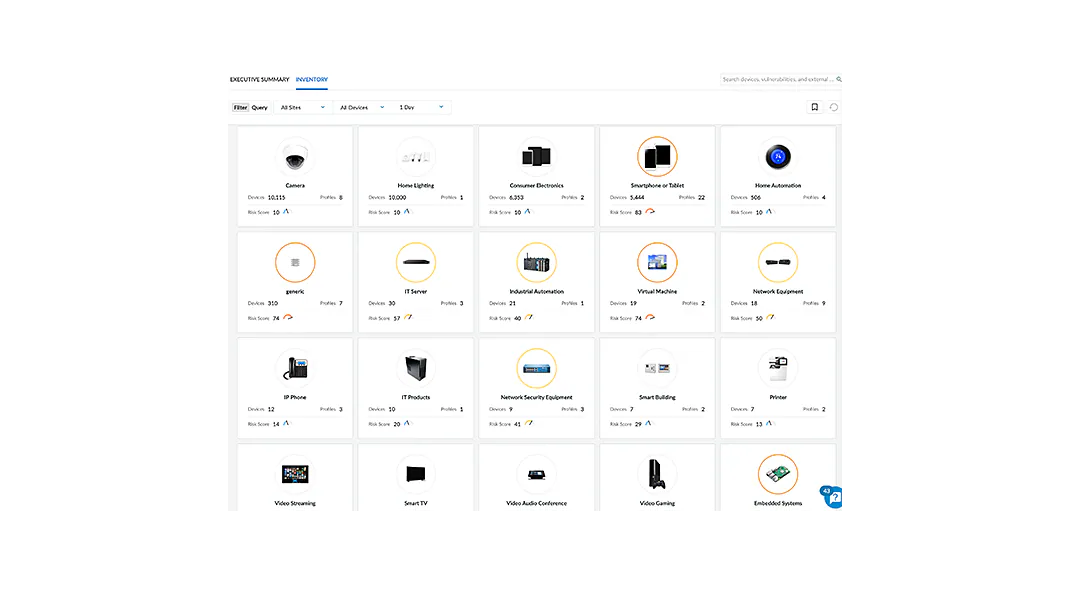This screenshot has width=1067, height=593.
Task: Expand the All Sites dropdown
Action: [303, 108]
